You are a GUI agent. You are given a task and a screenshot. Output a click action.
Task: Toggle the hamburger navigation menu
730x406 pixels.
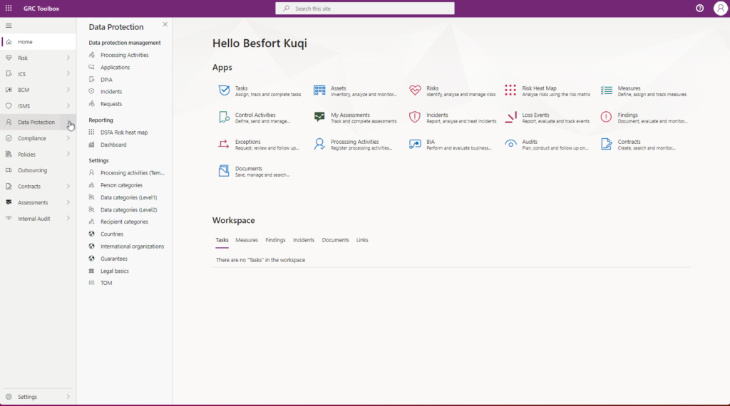click(x=8, y=26)
